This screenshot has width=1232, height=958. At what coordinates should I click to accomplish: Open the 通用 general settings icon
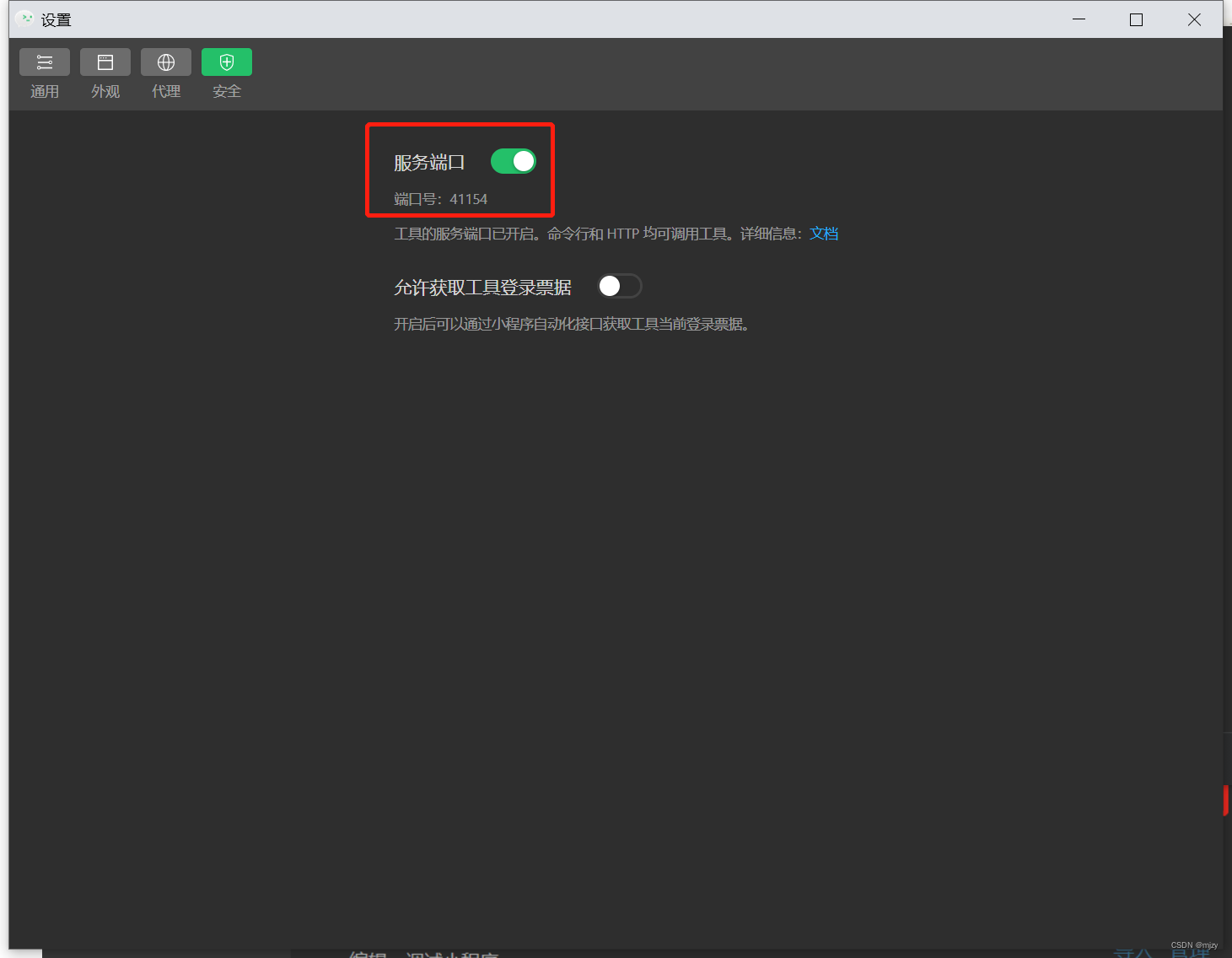(x=45, y=62)
